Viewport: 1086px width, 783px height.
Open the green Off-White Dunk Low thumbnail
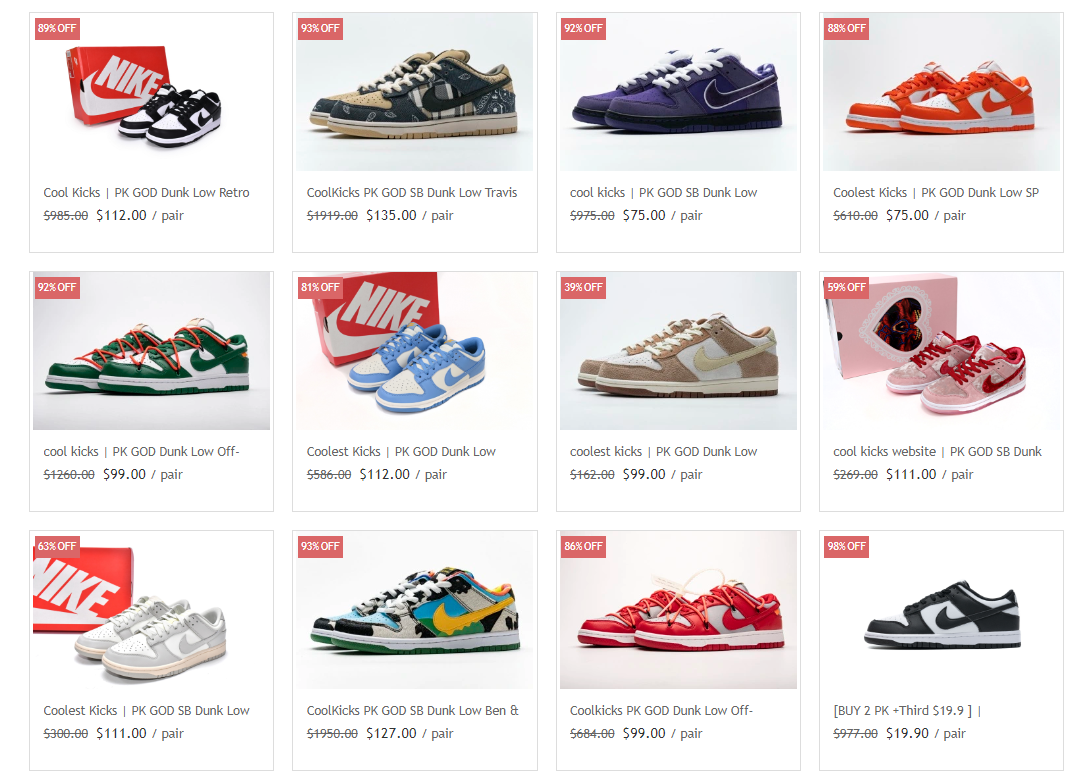click(x=151, y=351)
